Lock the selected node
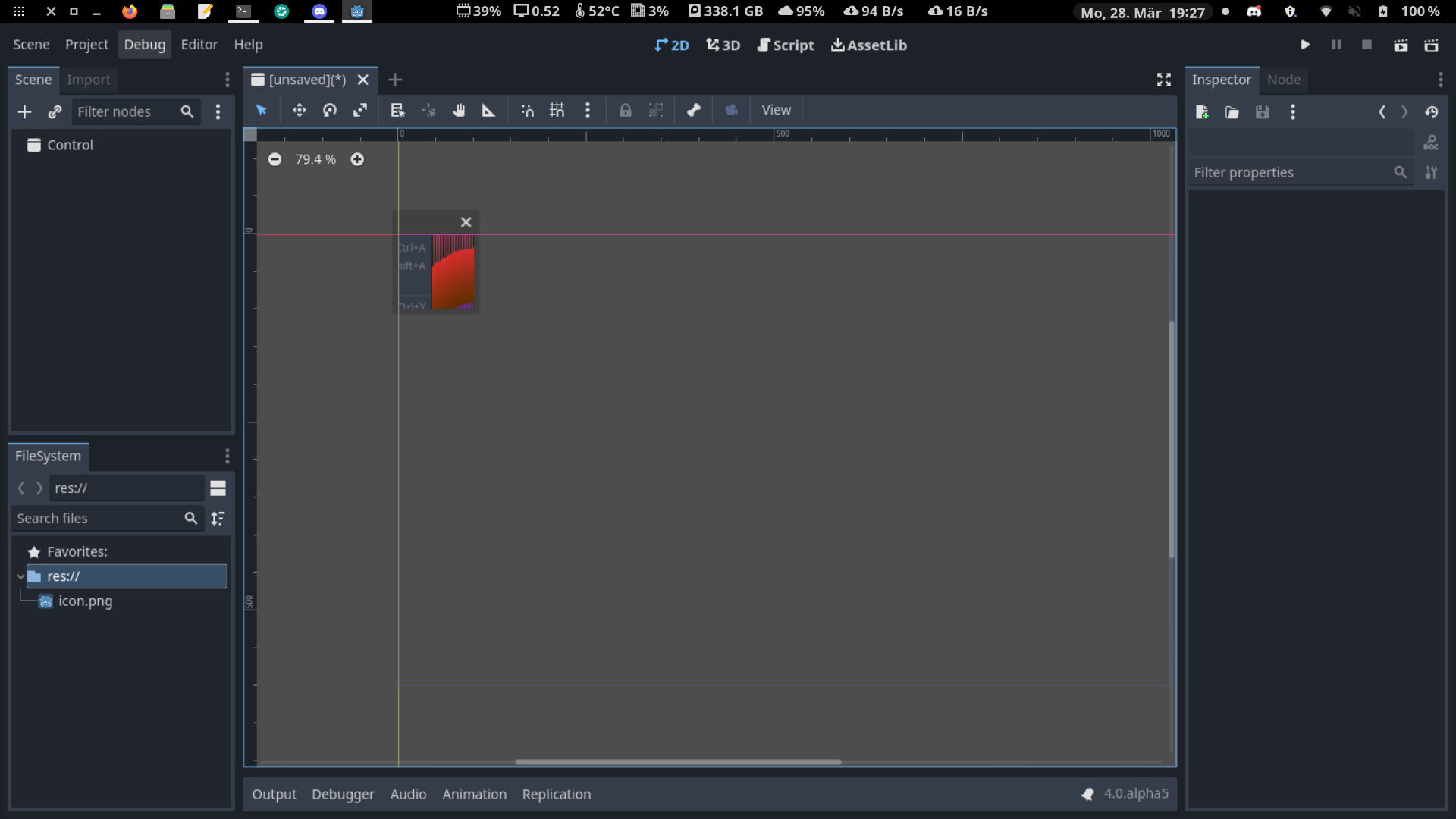This screenshot has height=819, width=1456. (625, 110)
